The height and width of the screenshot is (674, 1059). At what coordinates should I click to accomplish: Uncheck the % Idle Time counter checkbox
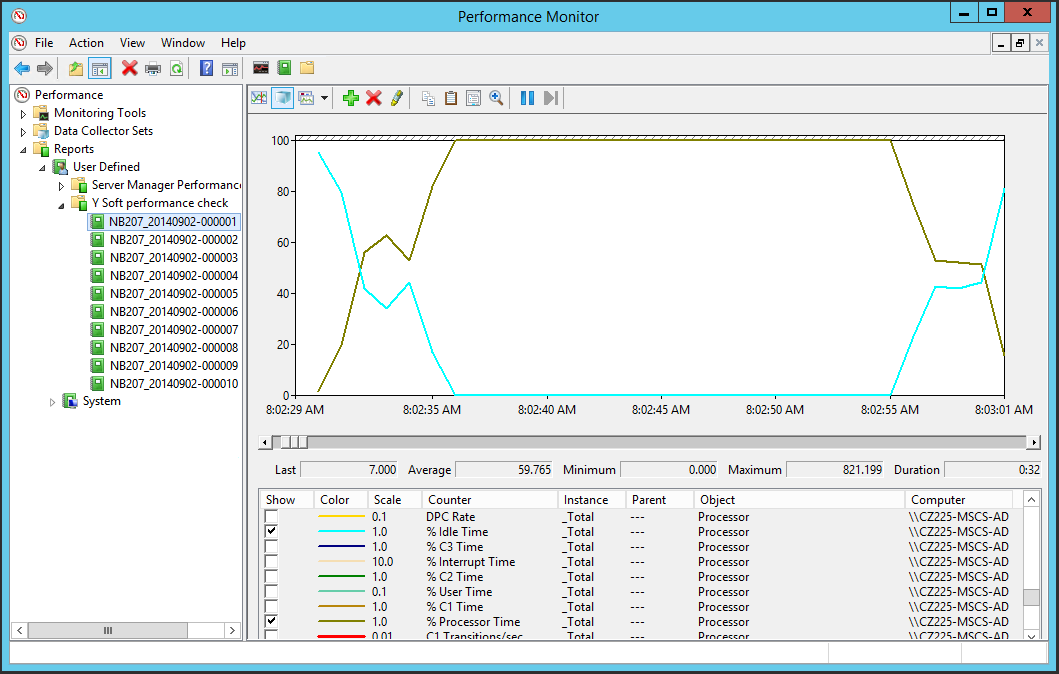(271, 532)
